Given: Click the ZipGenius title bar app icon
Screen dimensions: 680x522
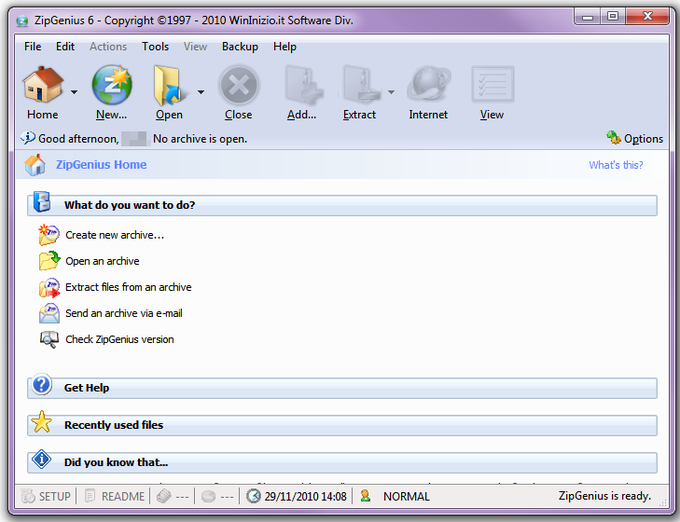Looking at the screenshot, I should point(22,21).
